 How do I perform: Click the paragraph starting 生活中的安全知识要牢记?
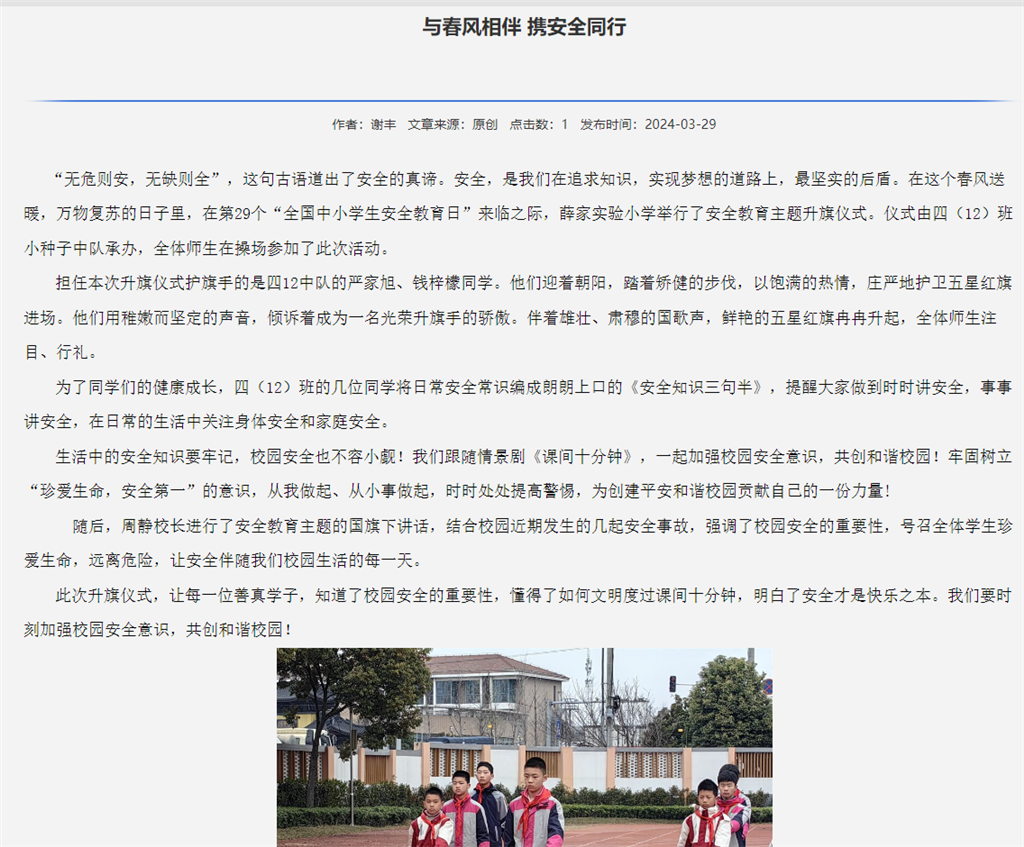[x=518, y=473]
